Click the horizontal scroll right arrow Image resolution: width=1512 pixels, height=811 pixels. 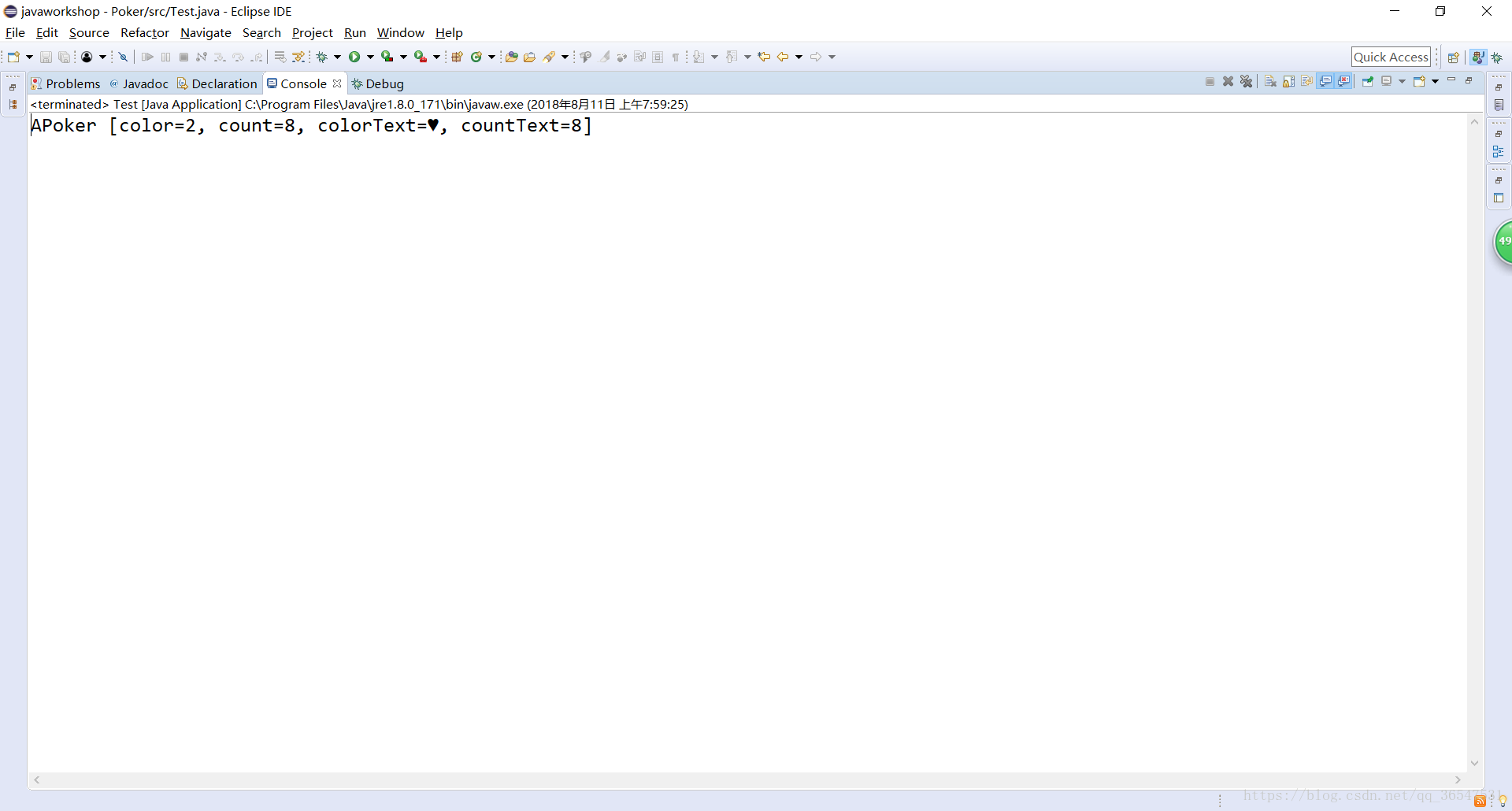pyautogui.click(x=1458, y=780)
